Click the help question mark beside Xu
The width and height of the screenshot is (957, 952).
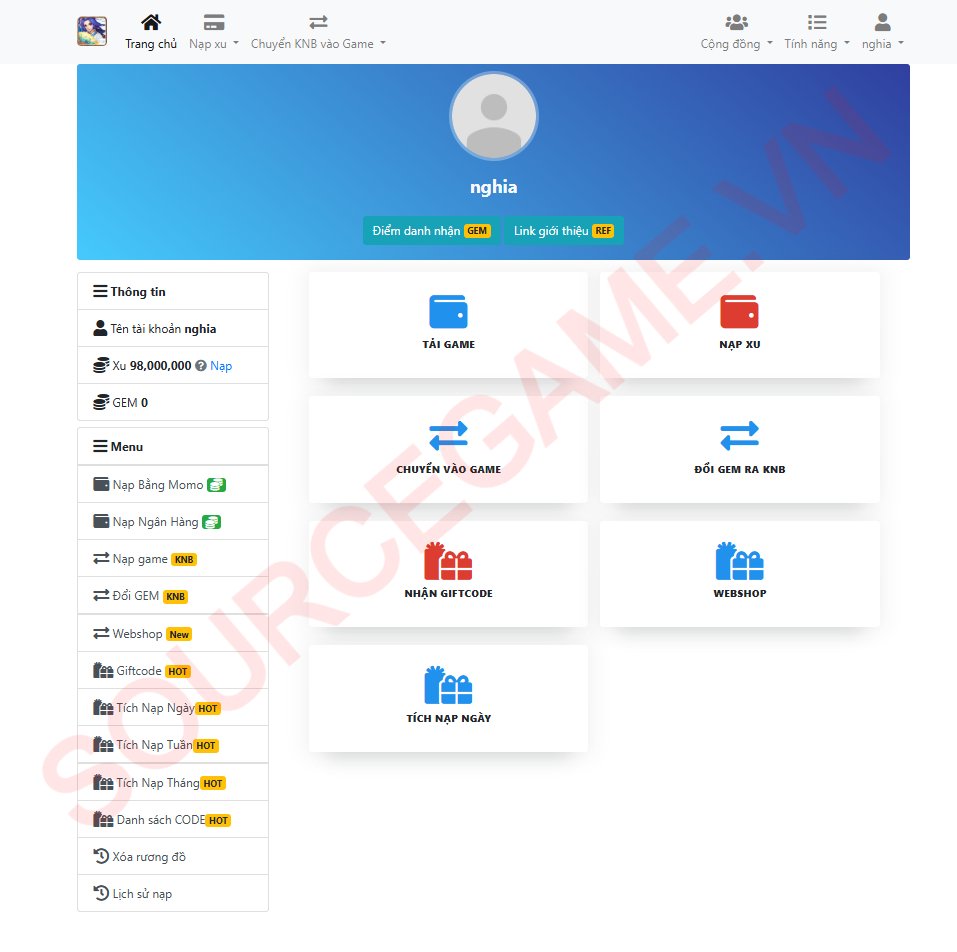pos(201,366)
